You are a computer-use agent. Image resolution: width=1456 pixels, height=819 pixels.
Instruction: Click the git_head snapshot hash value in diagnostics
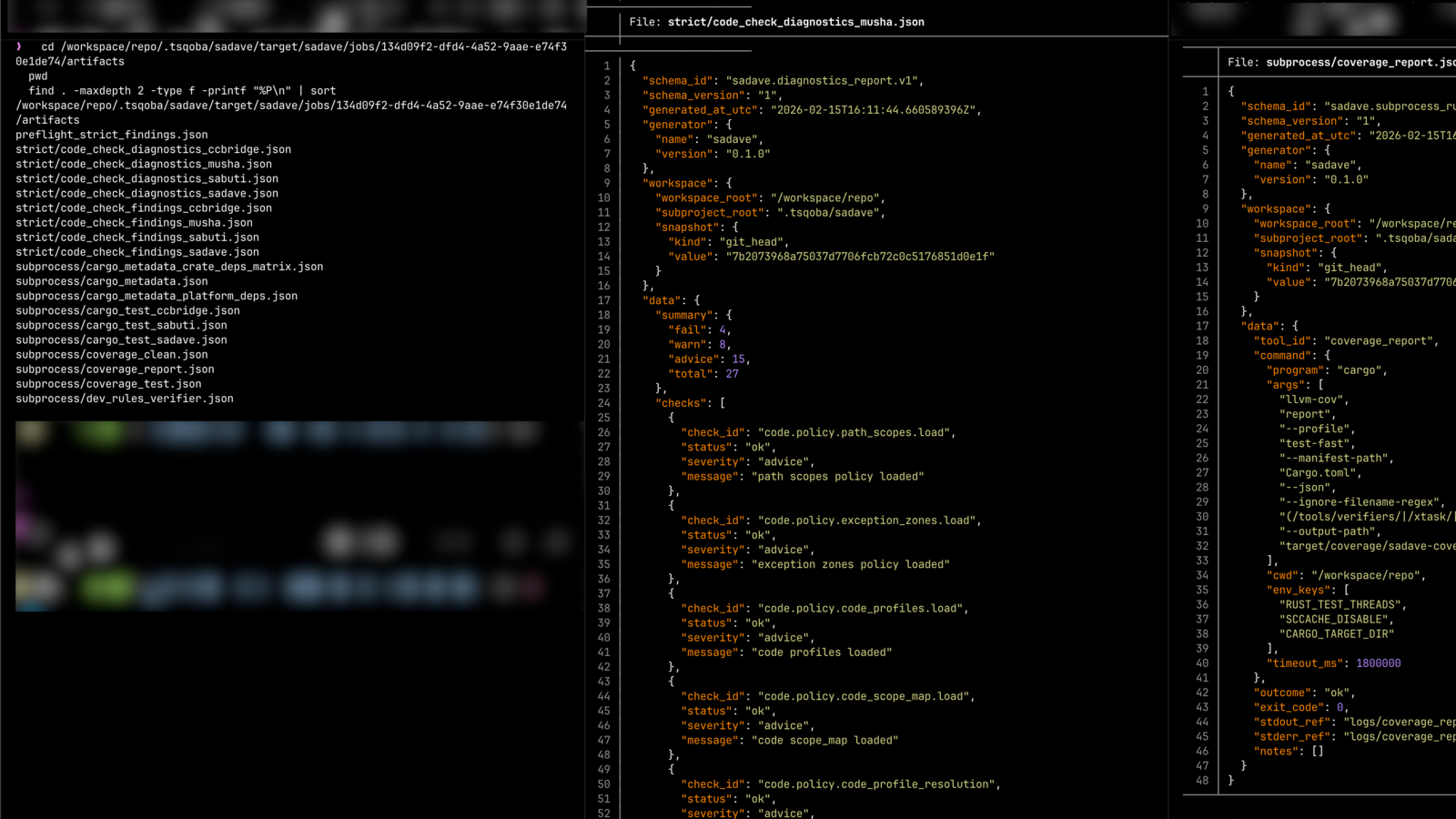click(x=860, y=257)
